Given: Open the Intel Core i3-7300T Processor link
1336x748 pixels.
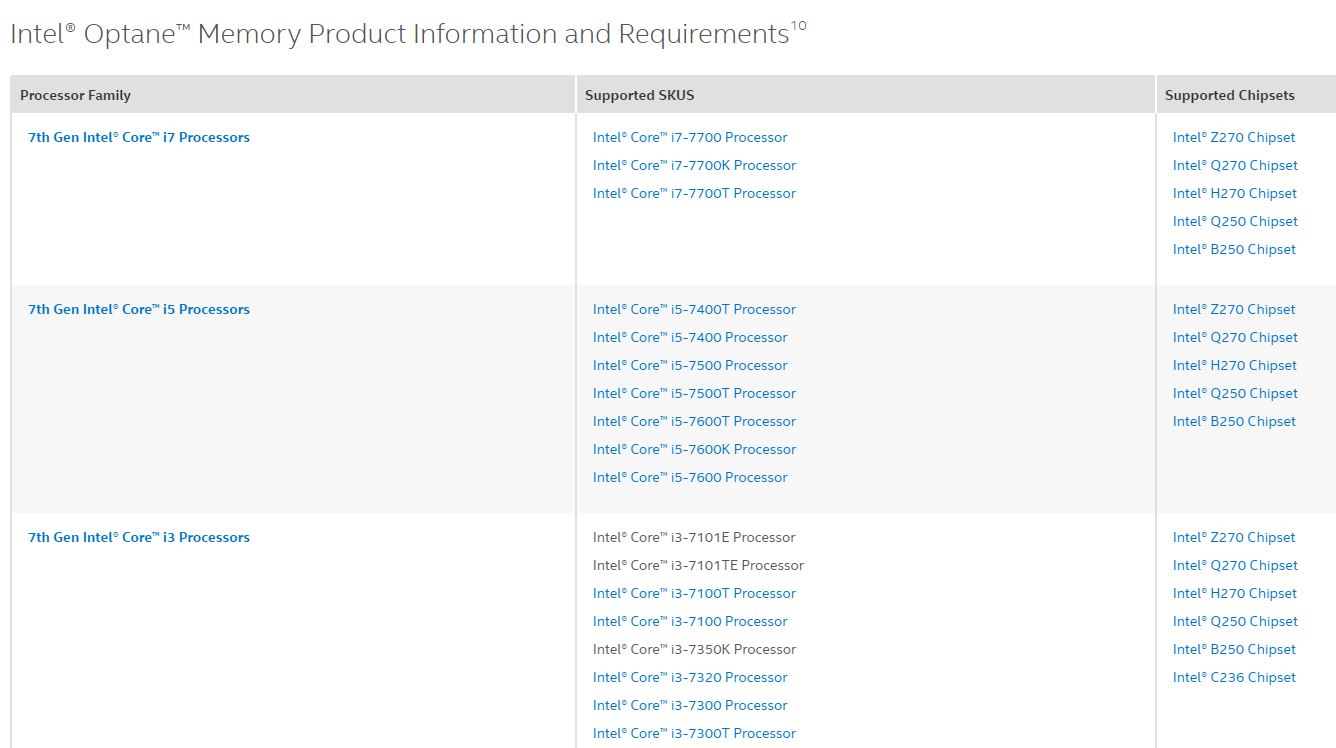Looking at the screenshot, I should pyautogui.click(x=694, y=734).
